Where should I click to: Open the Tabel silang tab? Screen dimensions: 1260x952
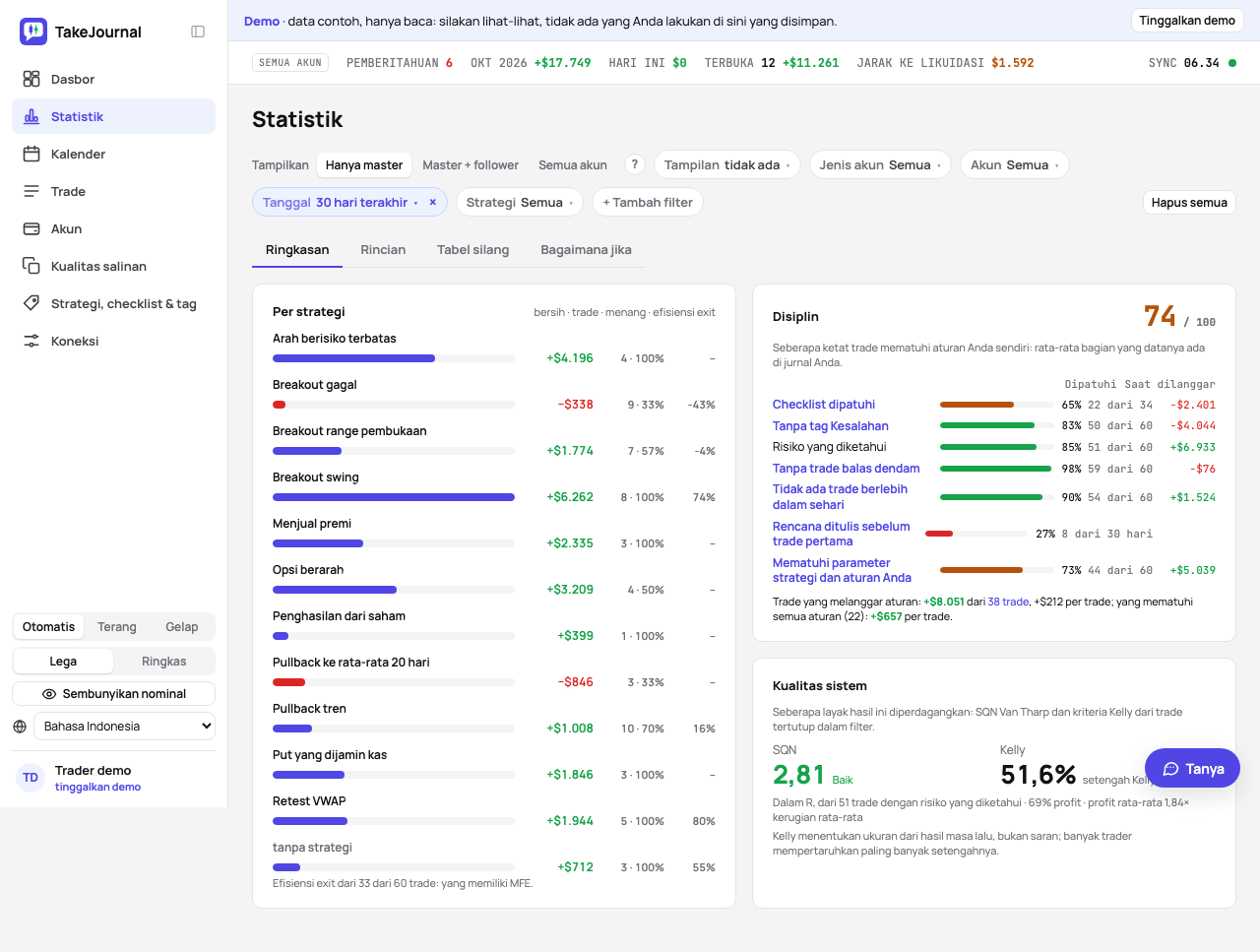tap(473, 250)
